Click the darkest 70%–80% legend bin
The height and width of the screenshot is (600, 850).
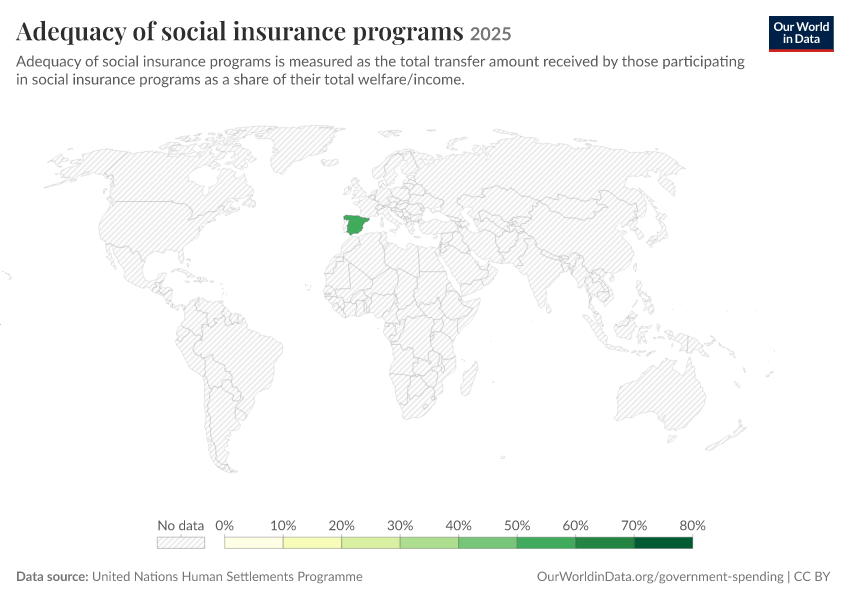coord(664,543)
